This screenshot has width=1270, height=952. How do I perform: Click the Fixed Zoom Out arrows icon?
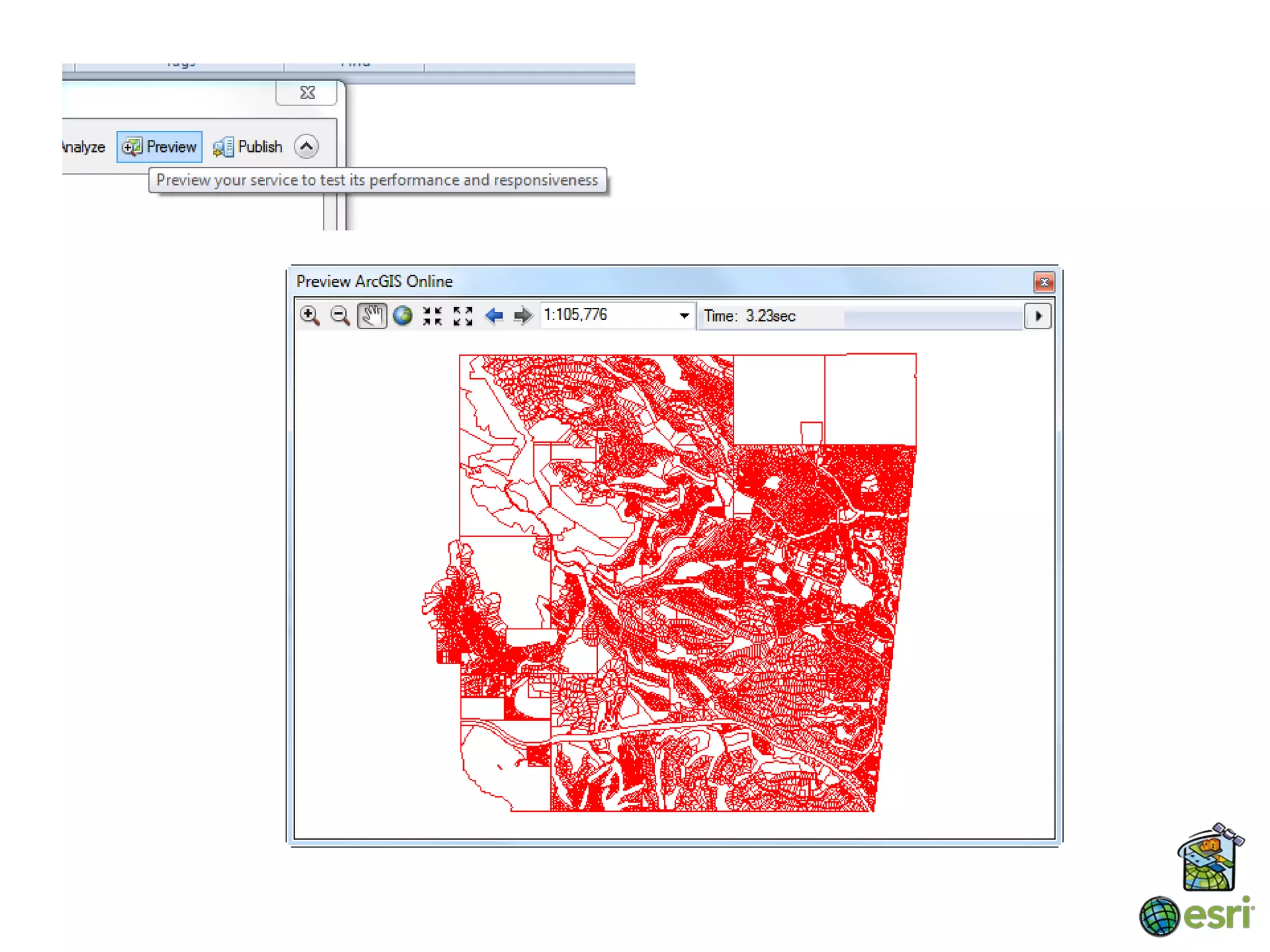click(463, 315)
